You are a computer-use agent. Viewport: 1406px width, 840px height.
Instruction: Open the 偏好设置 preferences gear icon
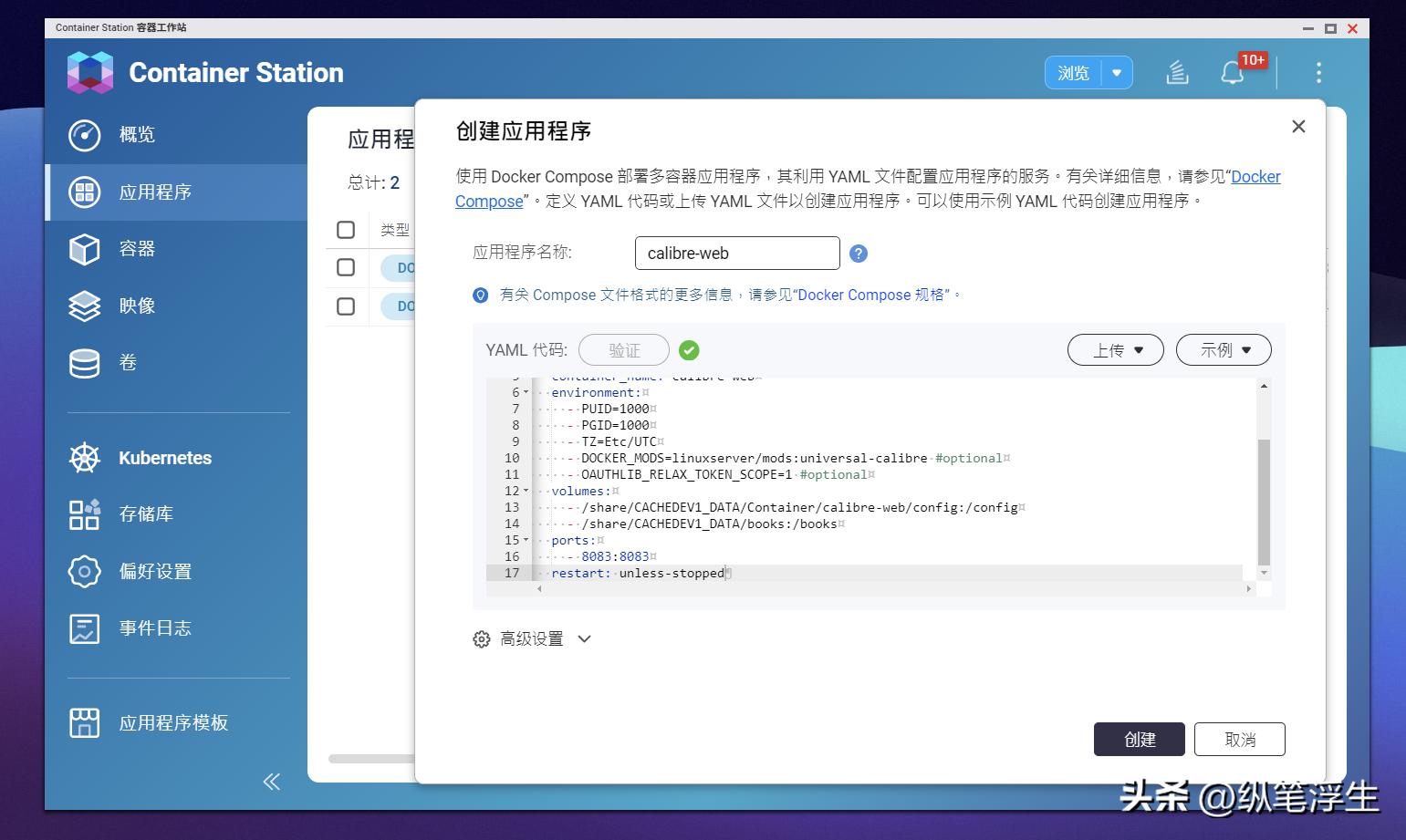click(85, 572)
